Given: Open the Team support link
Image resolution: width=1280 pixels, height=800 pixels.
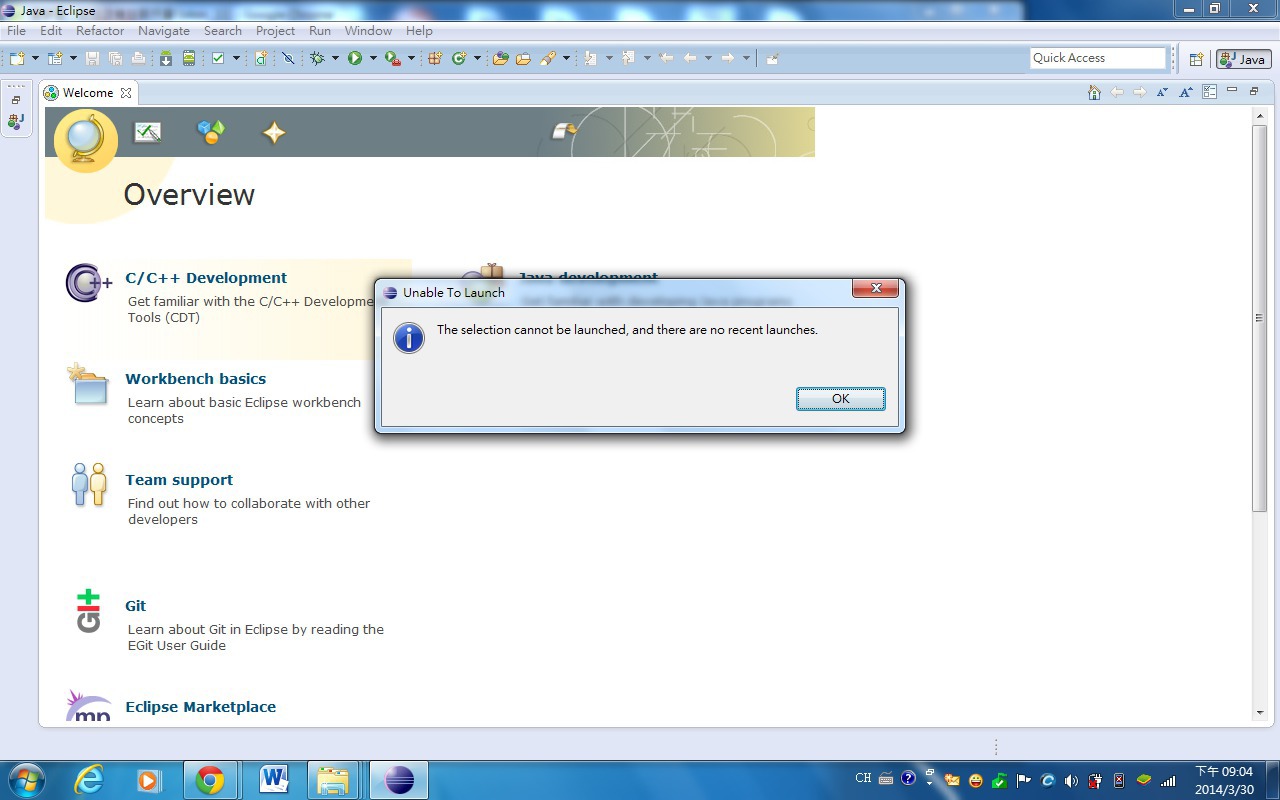Looking at the screenshot, I should pyautogui.click(x=179, y=480).
